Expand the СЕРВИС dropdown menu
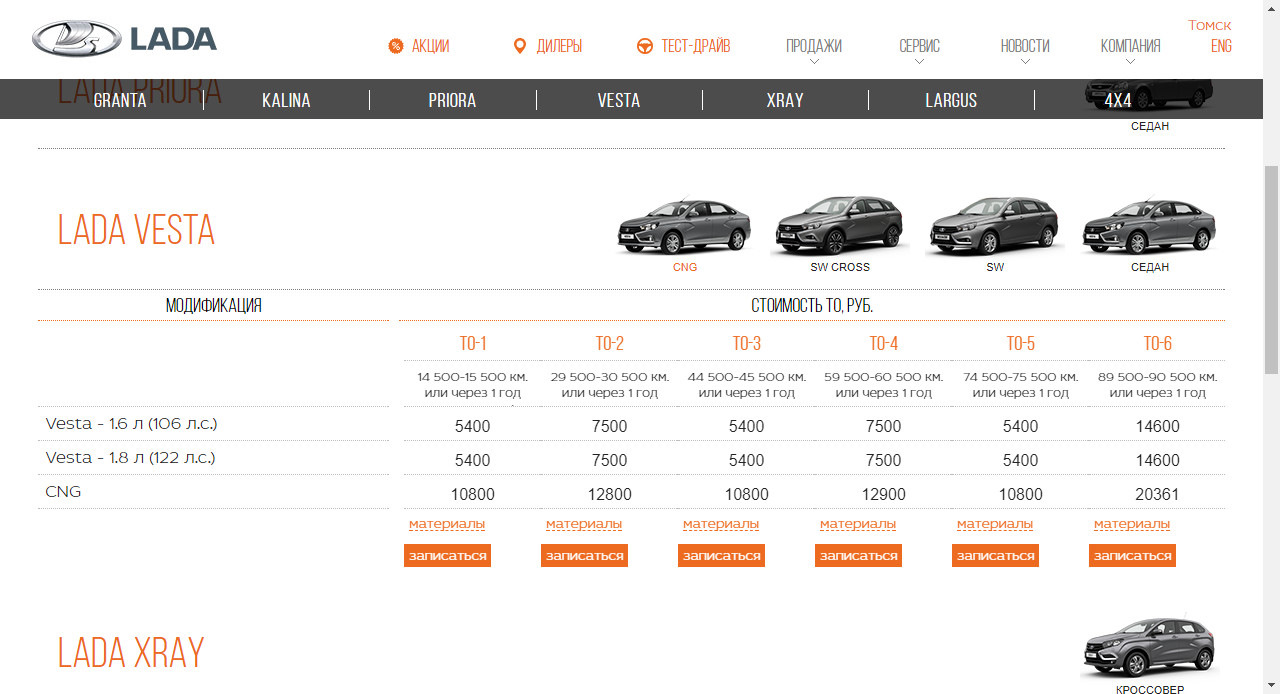1280x694 pixels. pyautogui.click(x=919, y=47)
